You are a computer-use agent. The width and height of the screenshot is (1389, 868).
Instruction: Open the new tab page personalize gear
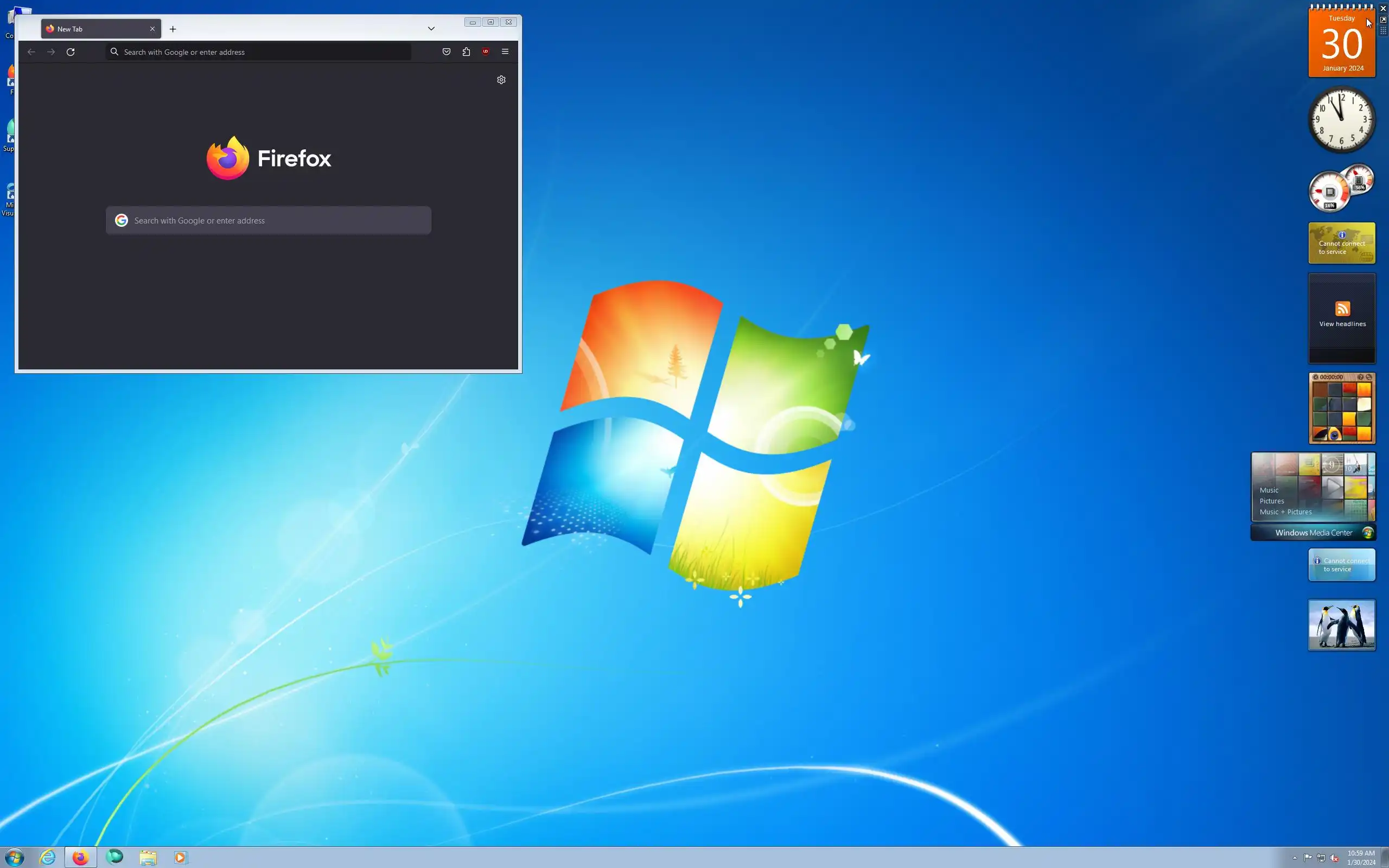501,80
